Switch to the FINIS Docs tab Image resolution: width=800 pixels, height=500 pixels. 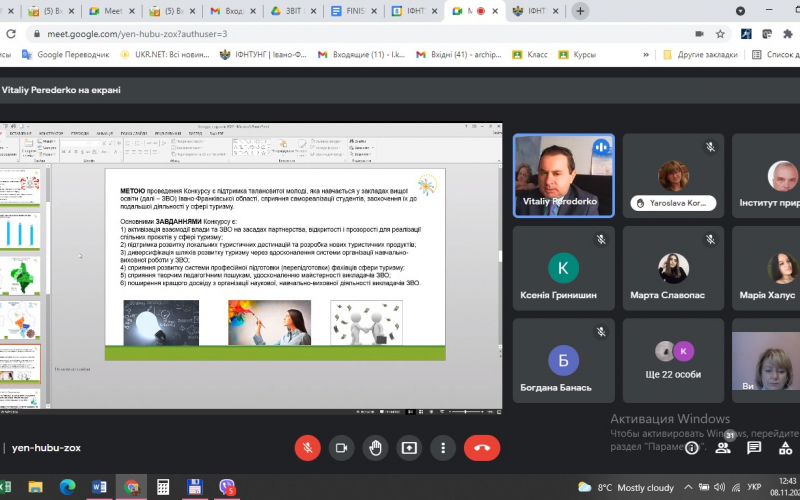[355, 11]
